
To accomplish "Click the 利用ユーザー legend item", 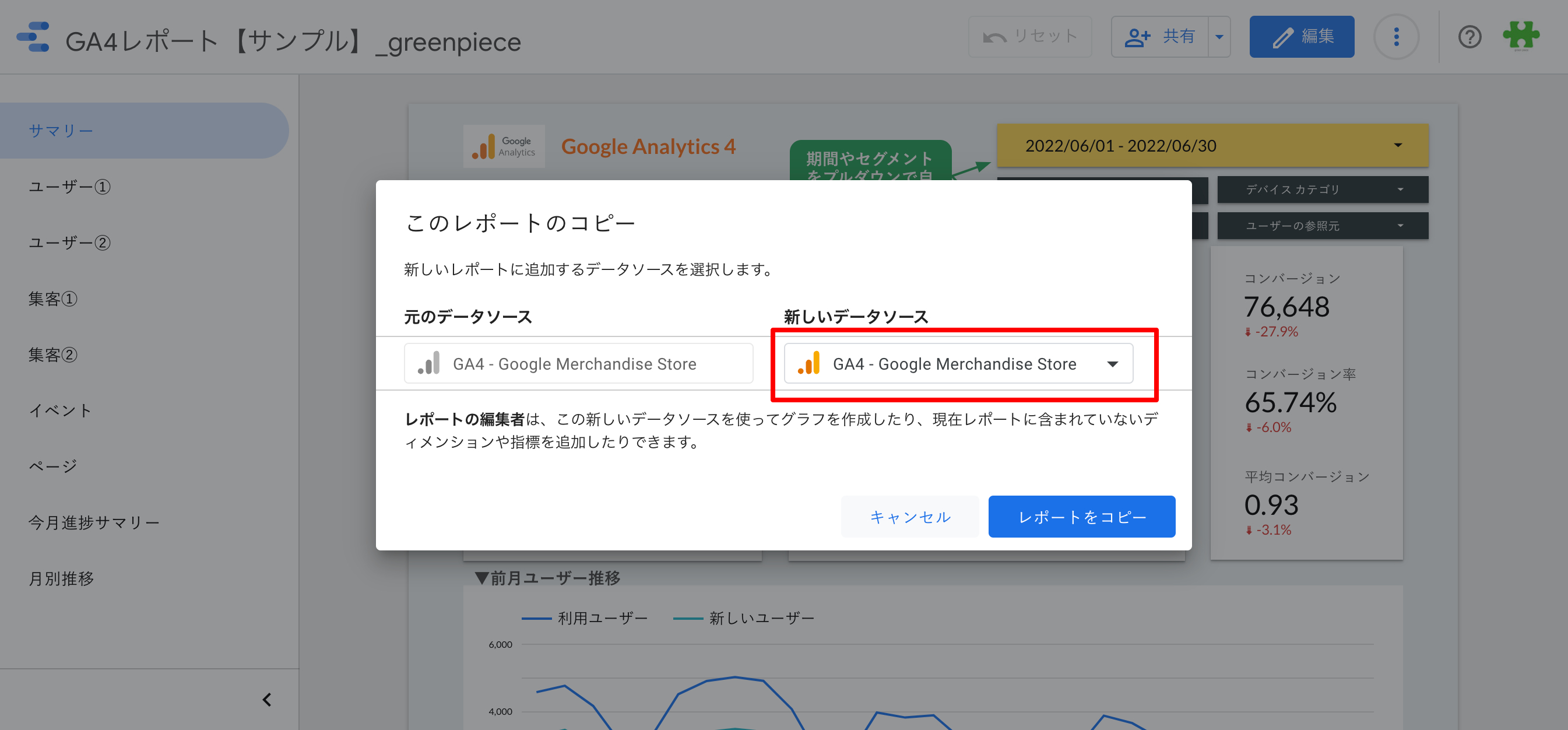I will tap(584, 619).
